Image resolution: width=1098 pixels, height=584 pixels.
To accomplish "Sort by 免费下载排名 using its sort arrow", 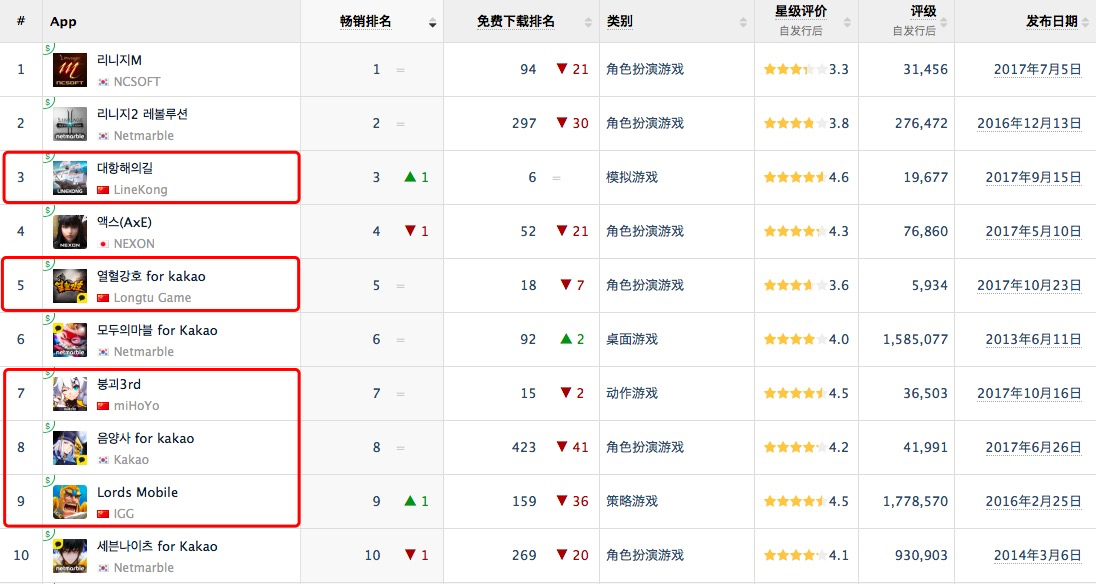I will click(x=588, y=23).
